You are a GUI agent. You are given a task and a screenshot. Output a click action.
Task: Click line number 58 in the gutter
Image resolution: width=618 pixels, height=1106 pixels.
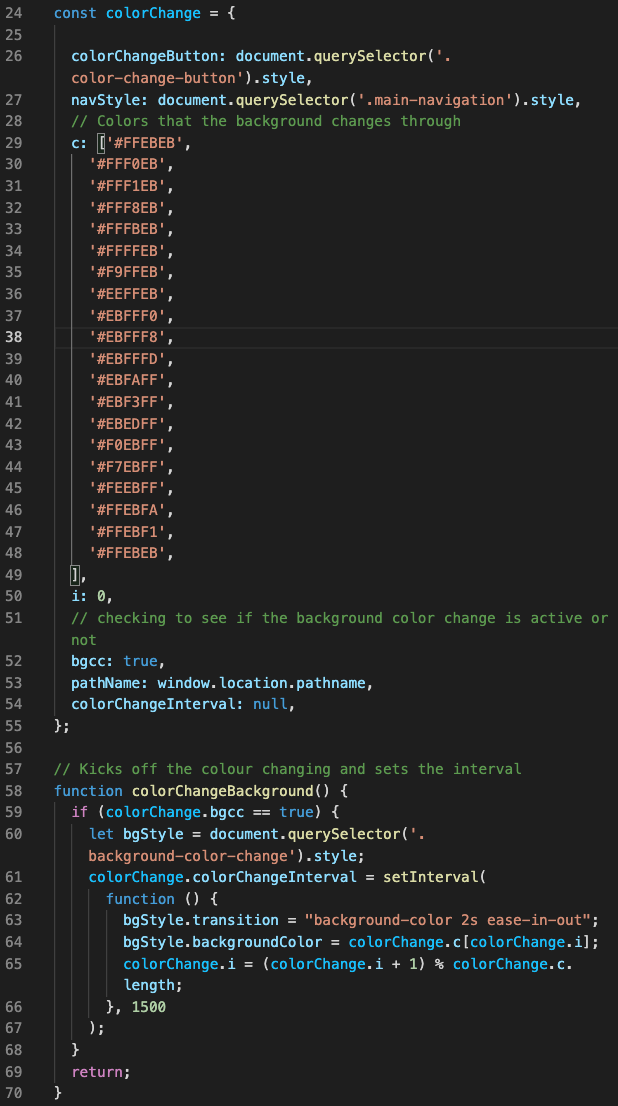13,790
